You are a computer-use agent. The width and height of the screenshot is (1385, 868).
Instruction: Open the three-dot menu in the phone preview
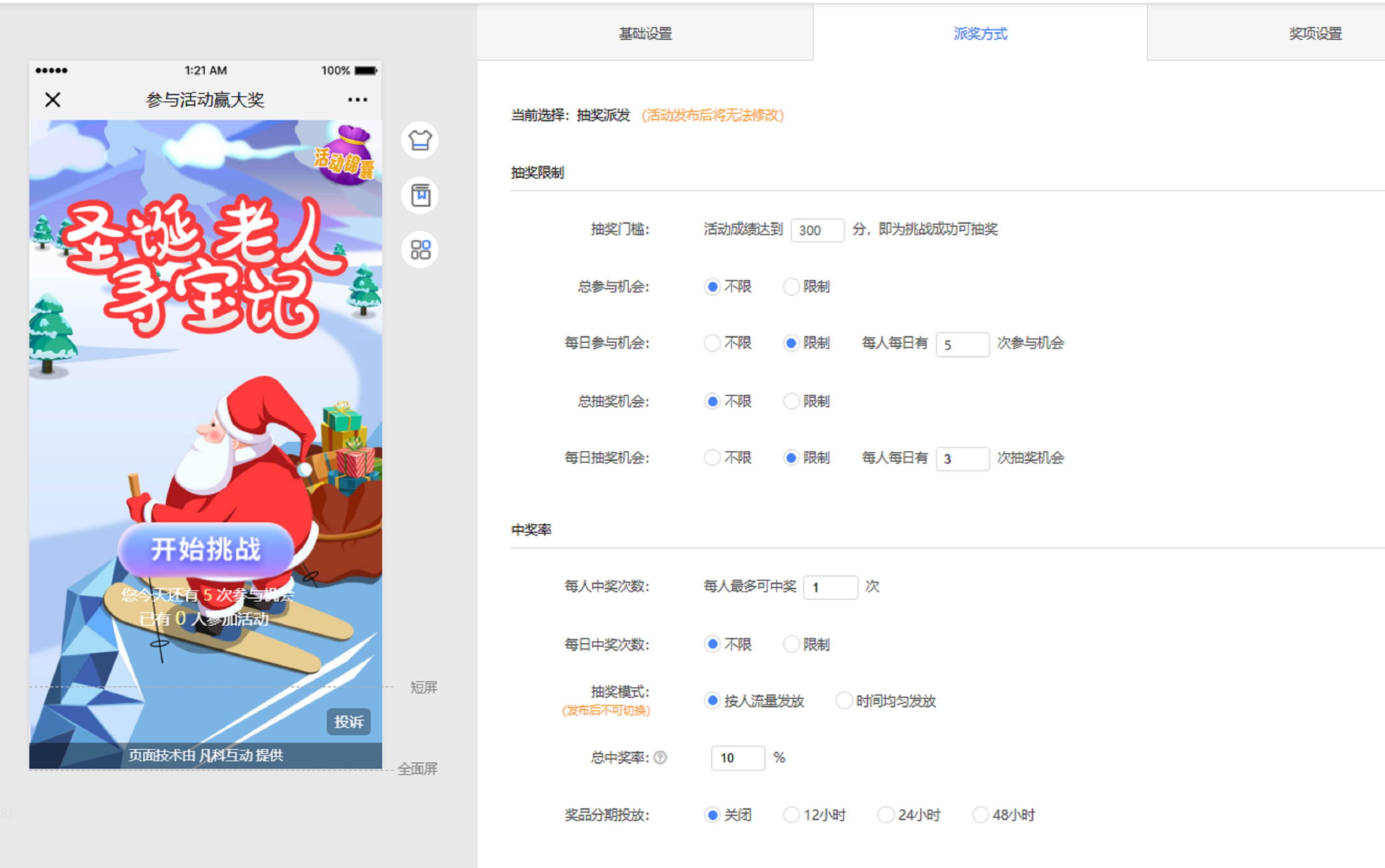tap(357, 100)
